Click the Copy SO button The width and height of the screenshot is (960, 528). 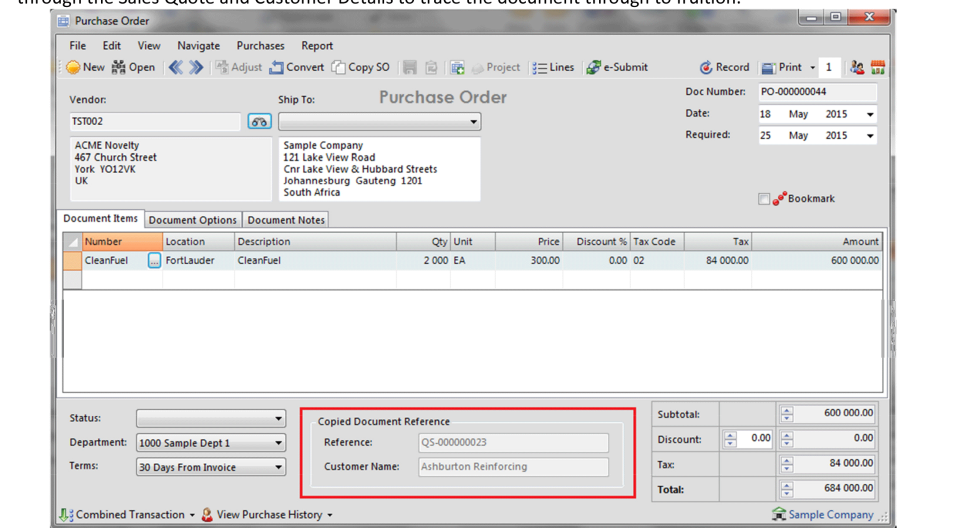pyautogui.click(x=361, y=67)
